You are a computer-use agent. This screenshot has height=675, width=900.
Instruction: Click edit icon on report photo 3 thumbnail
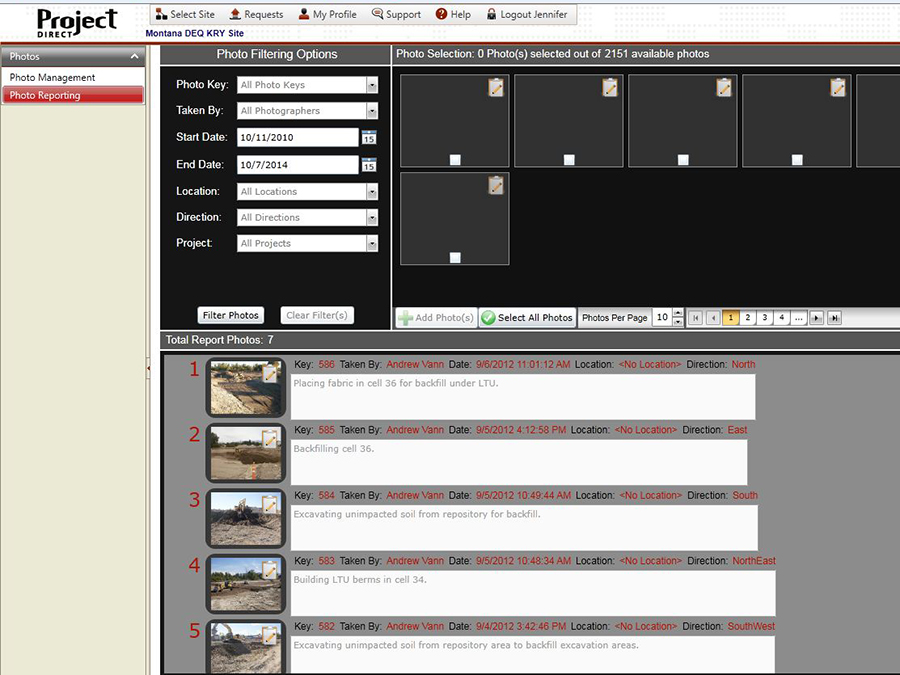270,504
